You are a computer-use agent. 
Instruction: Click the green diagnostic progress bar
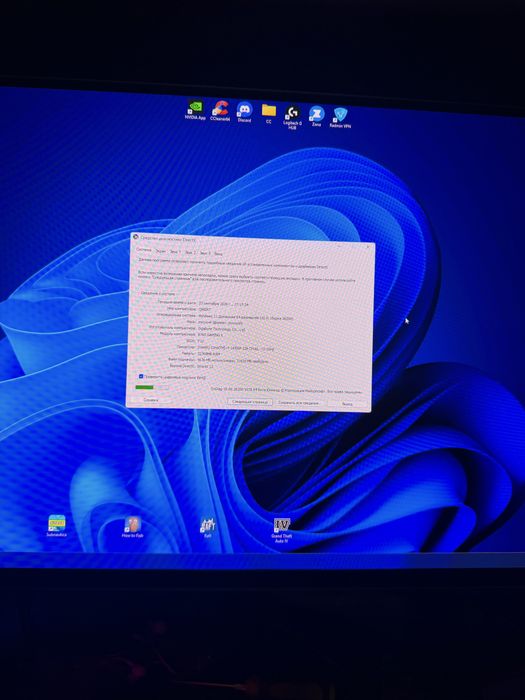click(152, 388)
